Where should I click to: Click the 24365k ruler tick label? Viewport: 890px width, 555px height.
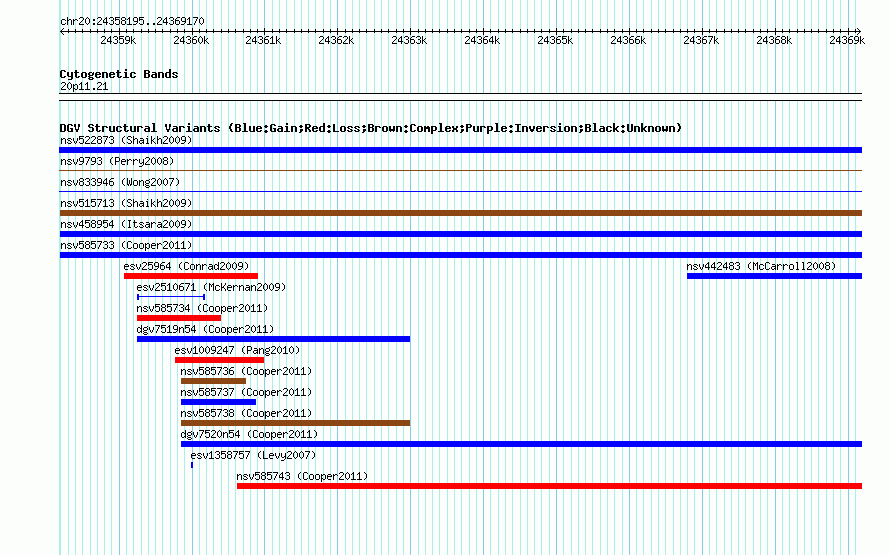[x=555, y=40]
